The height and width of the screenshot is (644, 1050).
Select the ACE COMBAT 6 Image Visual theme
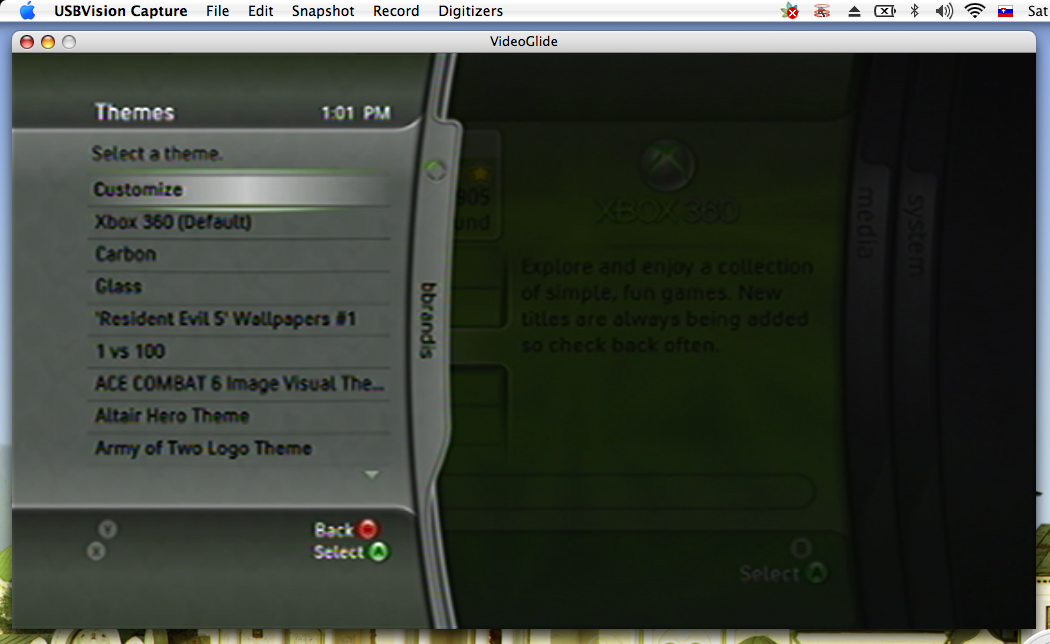pyautogui.click(x=239, y=384)
